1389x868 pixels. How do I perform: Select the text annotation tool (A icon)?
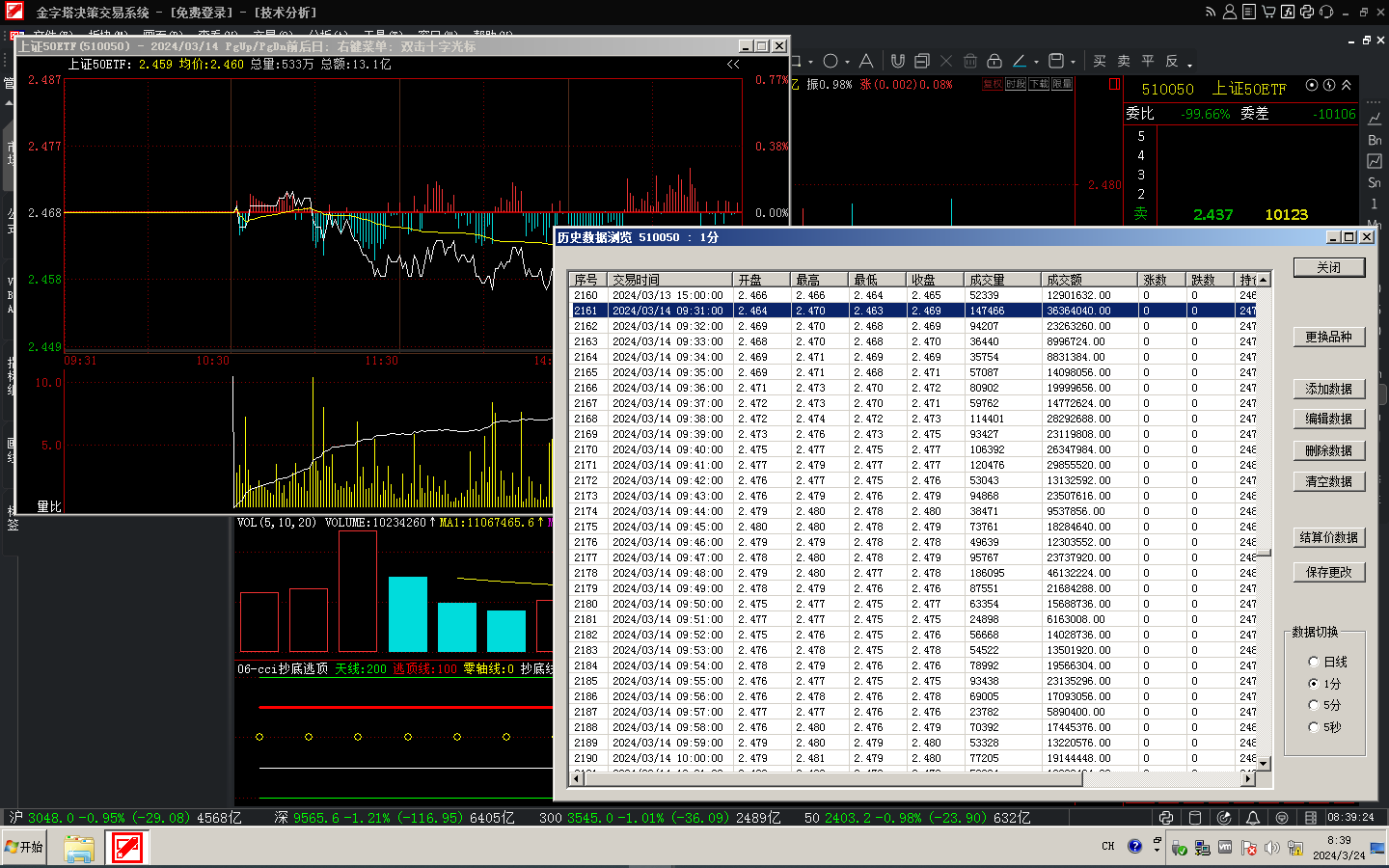(x=866, y=61)
